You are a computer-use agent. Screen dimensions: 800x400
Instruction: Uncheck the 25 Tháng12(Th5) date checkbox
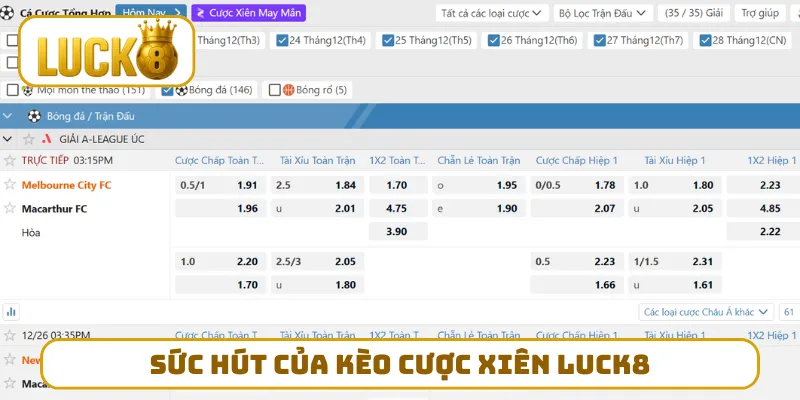coord(388,40)
